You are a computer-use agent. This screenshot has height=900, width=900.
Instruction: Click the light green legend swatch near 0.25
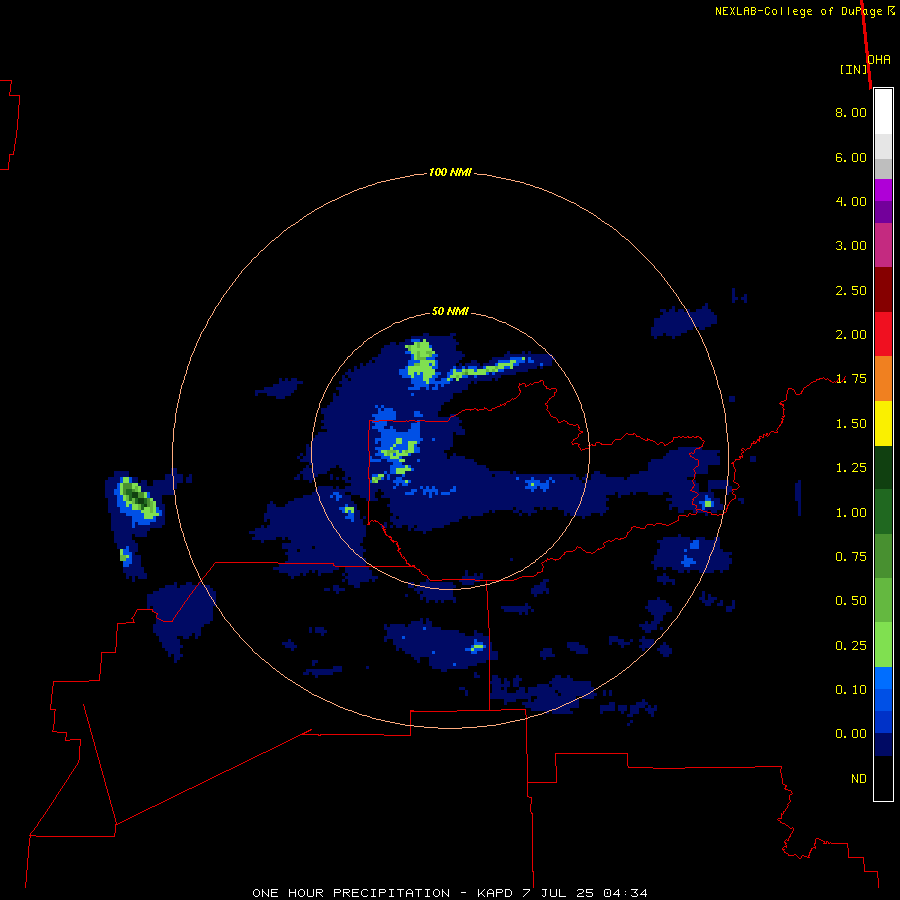[883, 645]
